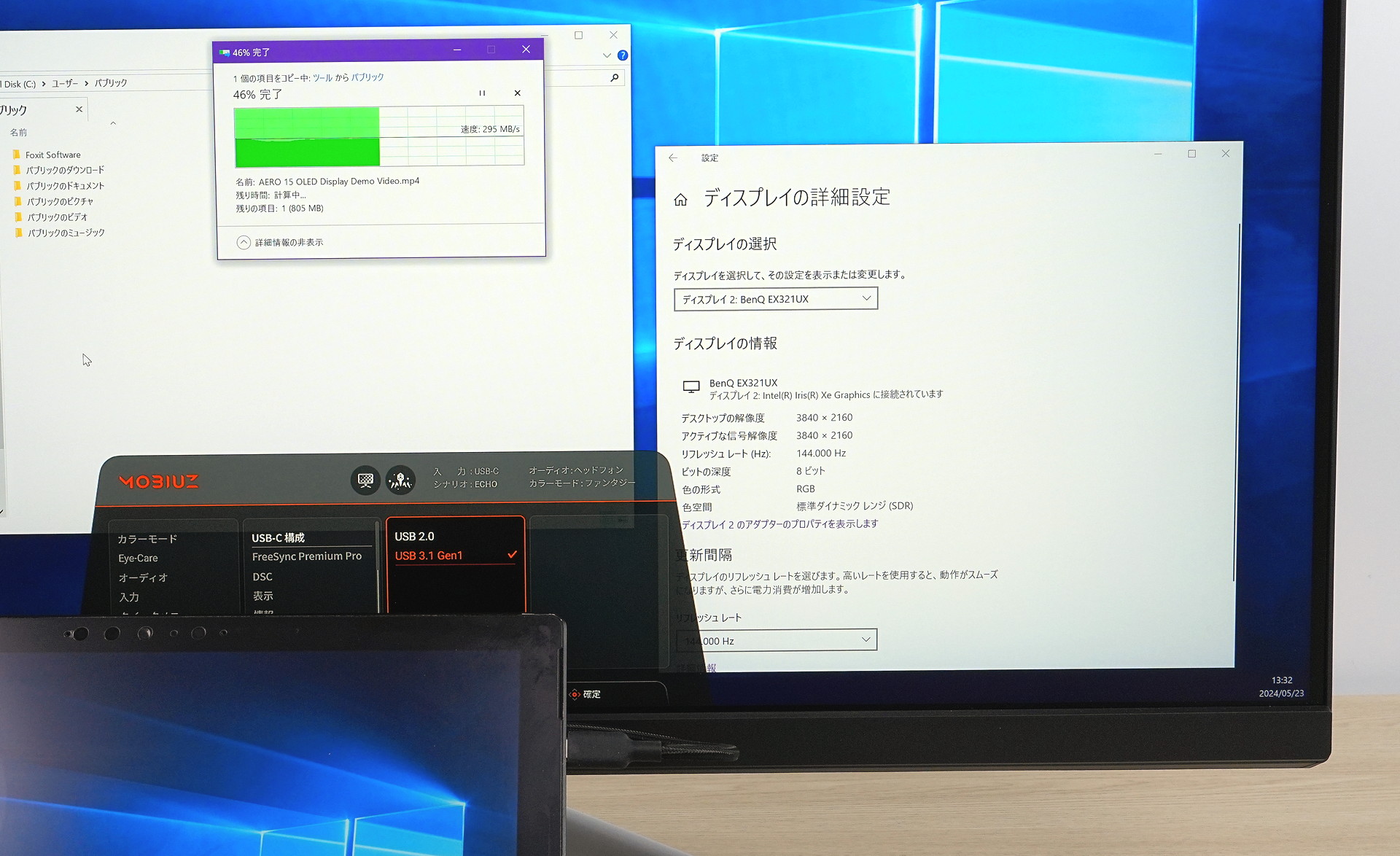1400x856 pixels.
Task: Open Explorer help question mark icon
Action: (x=623, y=55)
